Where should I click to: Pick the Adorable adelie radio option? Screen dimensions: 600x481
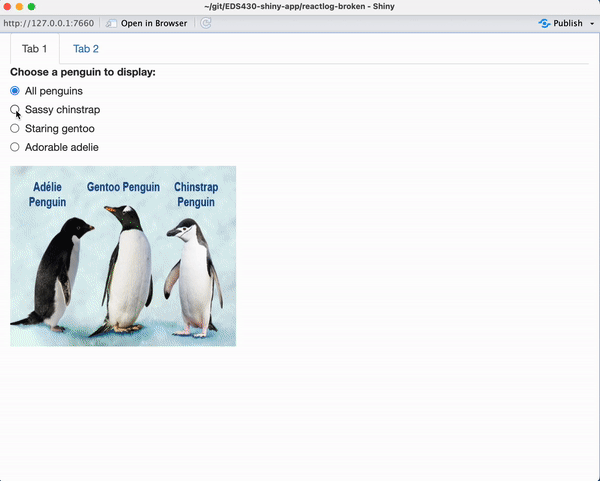point(15,147)
